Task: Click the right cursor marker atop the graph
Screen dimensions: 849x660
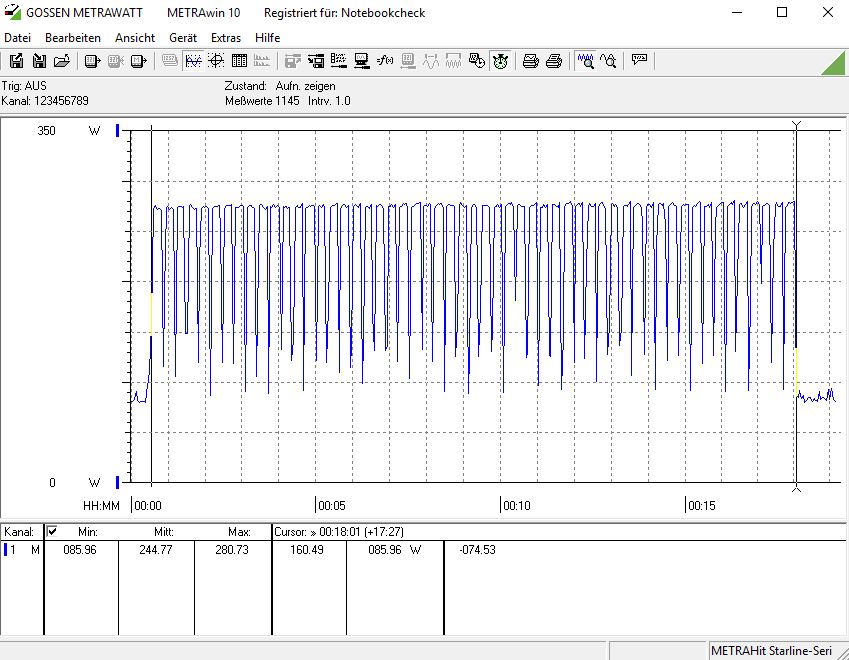Action: pos(796,125)
